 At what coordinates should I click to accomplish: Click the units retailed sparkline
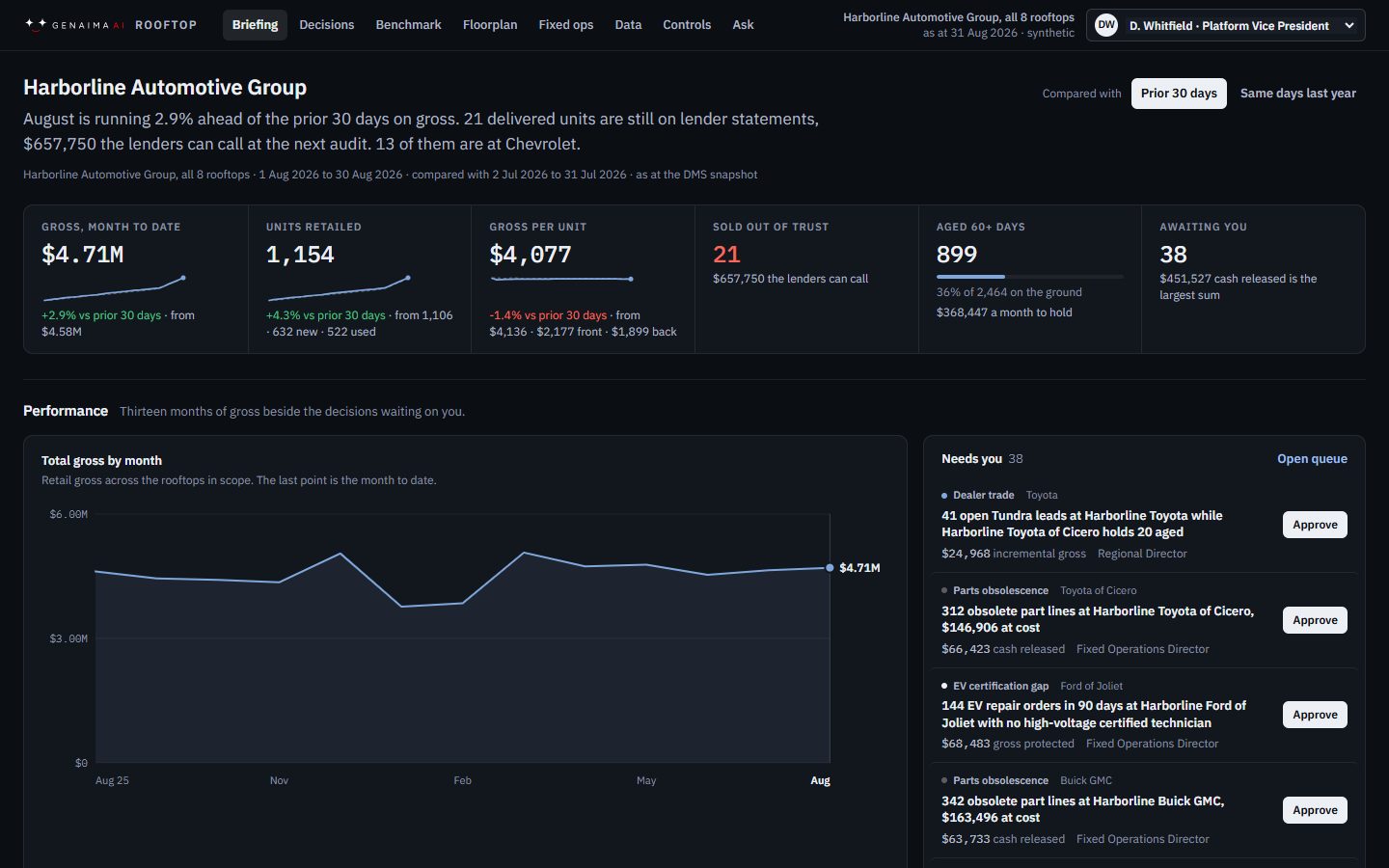pos(339,289)
